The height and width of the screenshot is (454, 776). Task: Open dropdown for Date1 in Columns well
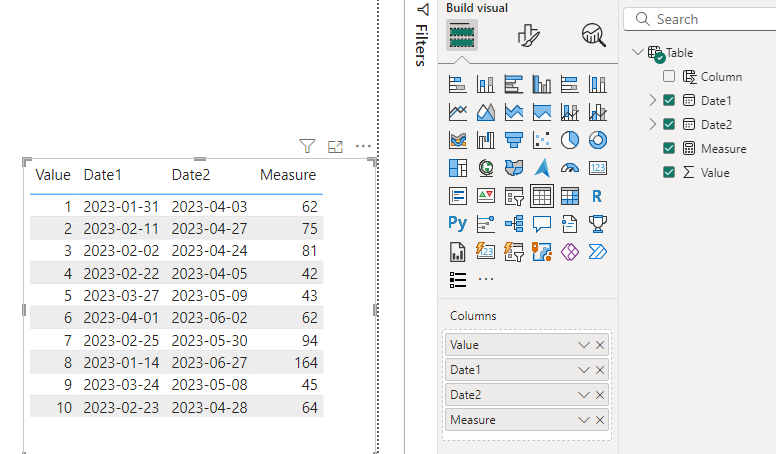click(x=583, y=370)
